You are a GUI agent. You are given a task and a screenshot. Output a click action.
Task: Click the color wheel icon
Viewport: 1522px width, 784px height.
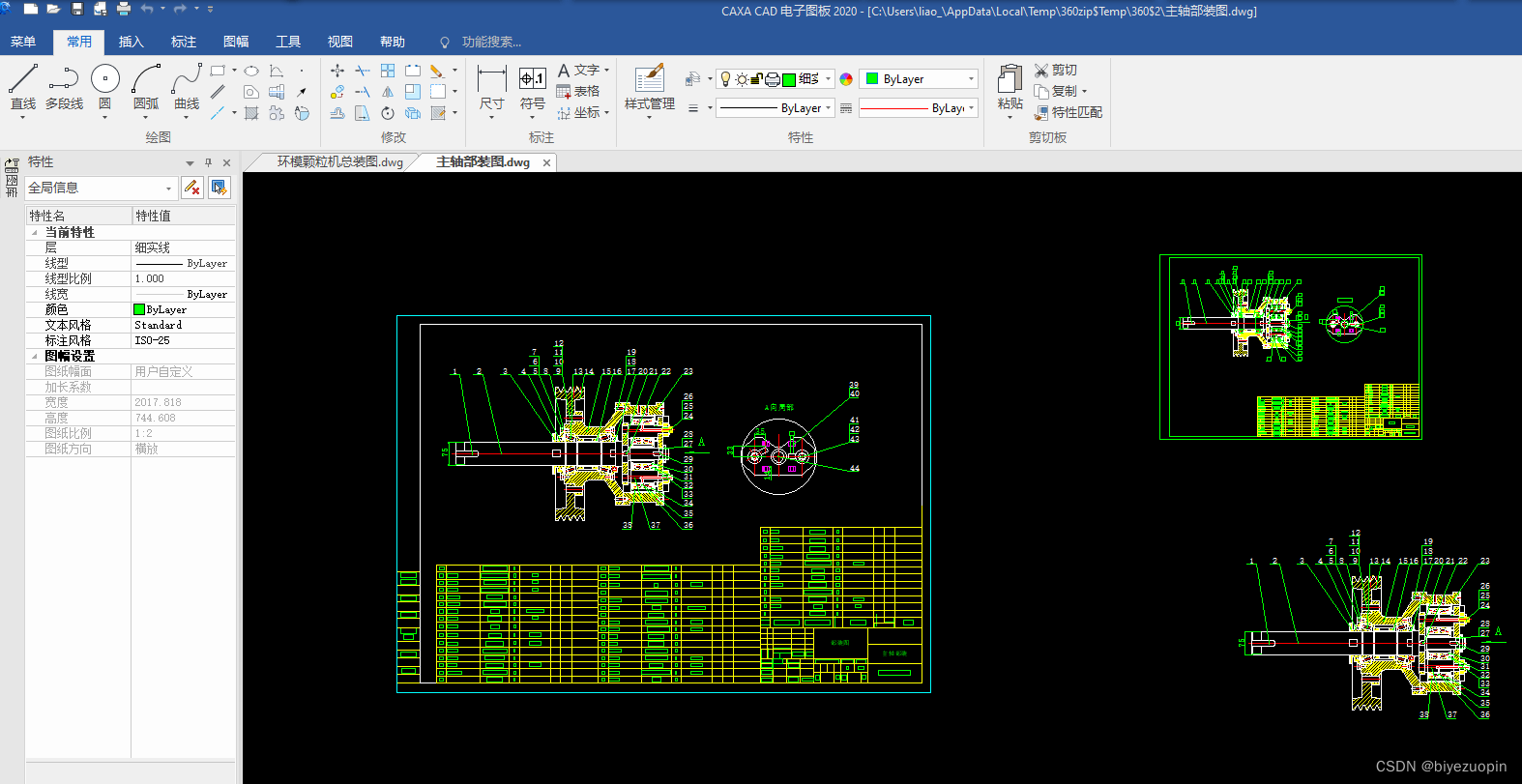pos(846,79)
